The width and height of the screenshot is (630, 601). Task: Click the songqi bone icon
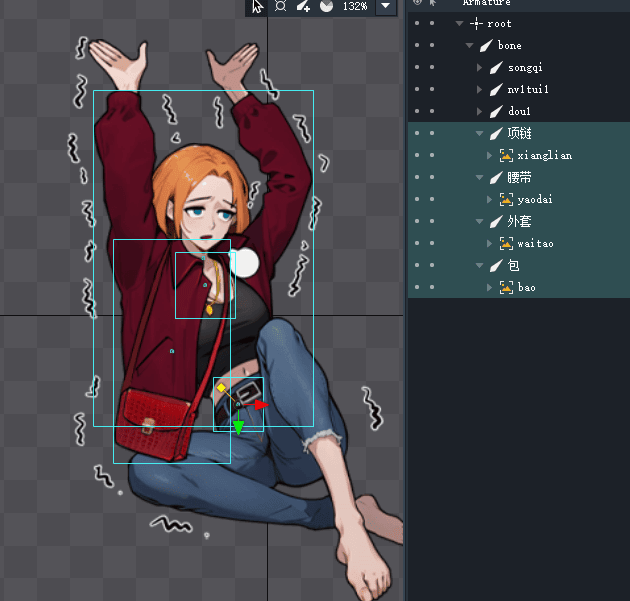coord(496,67)
